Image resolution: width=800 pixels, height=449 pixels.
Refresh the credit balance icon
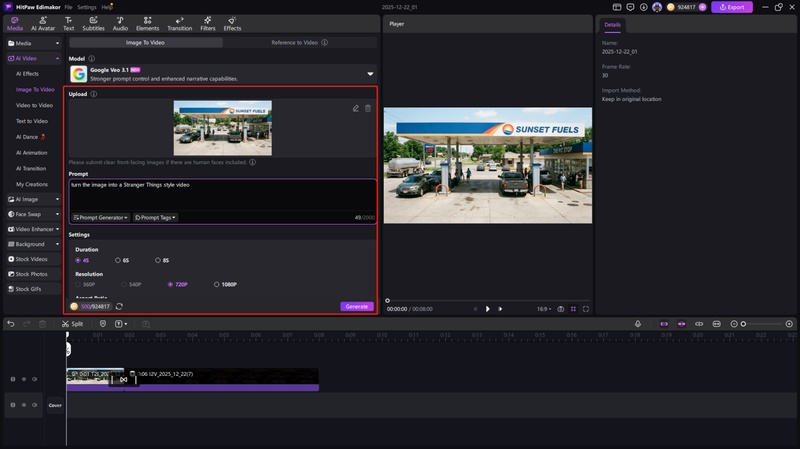pos(119,306)
